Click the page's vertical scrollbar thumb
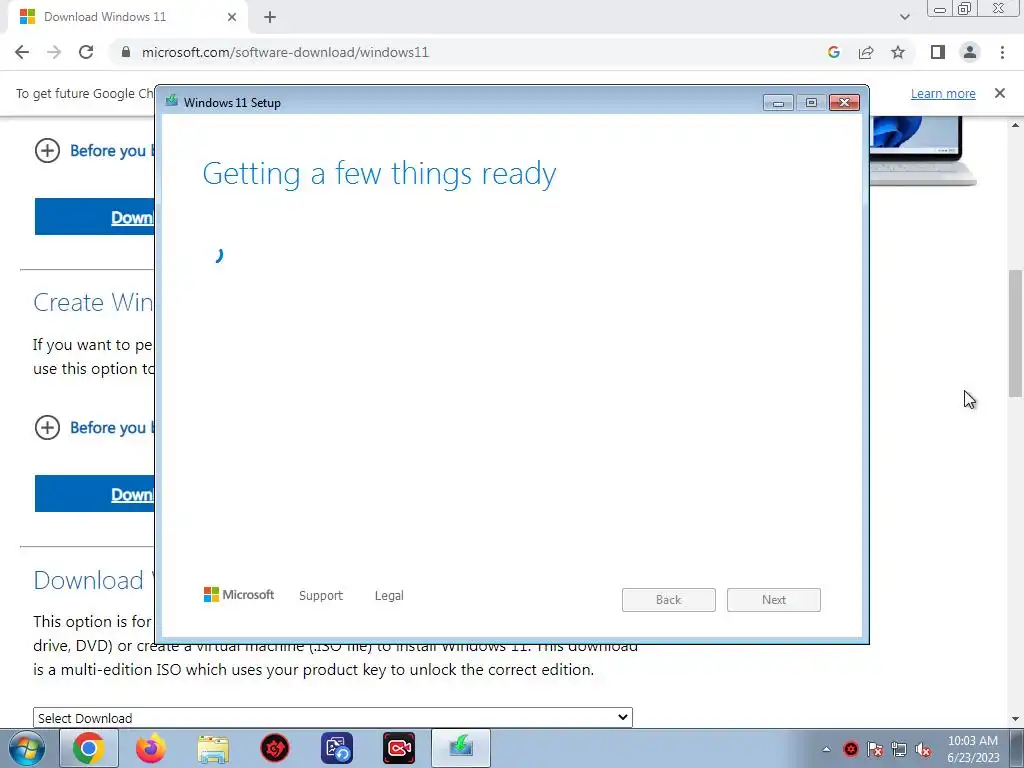The image size is (1024, 768). [1016, 333]
